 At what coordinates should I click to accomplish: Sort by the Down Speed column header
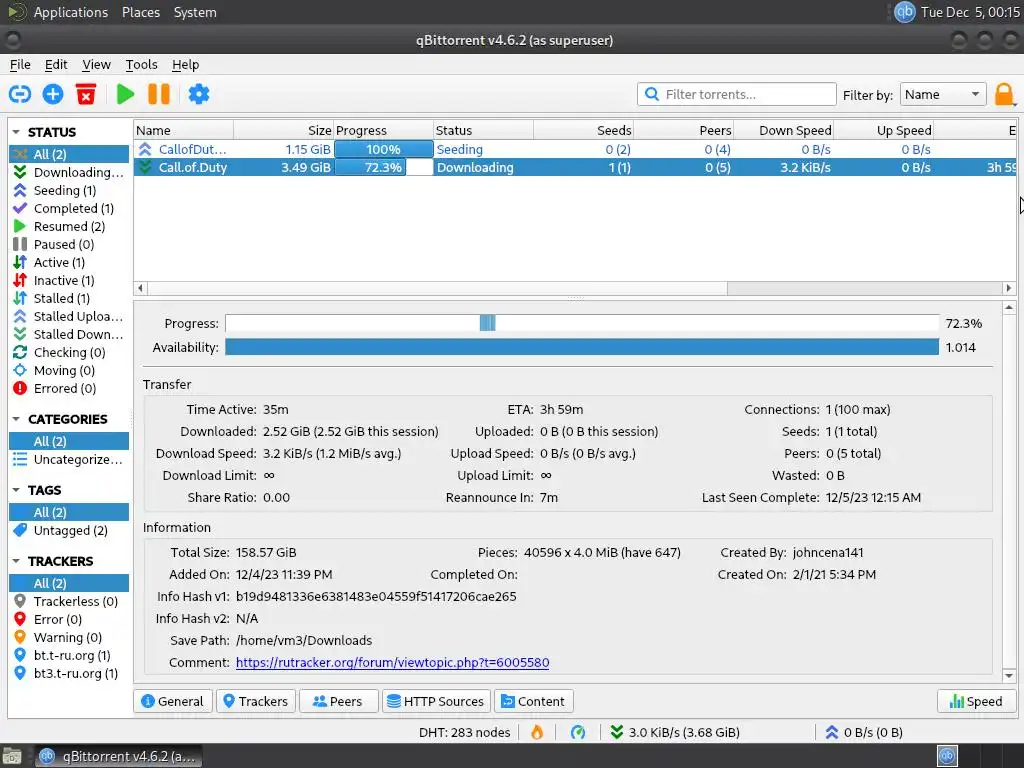(783, 130)
